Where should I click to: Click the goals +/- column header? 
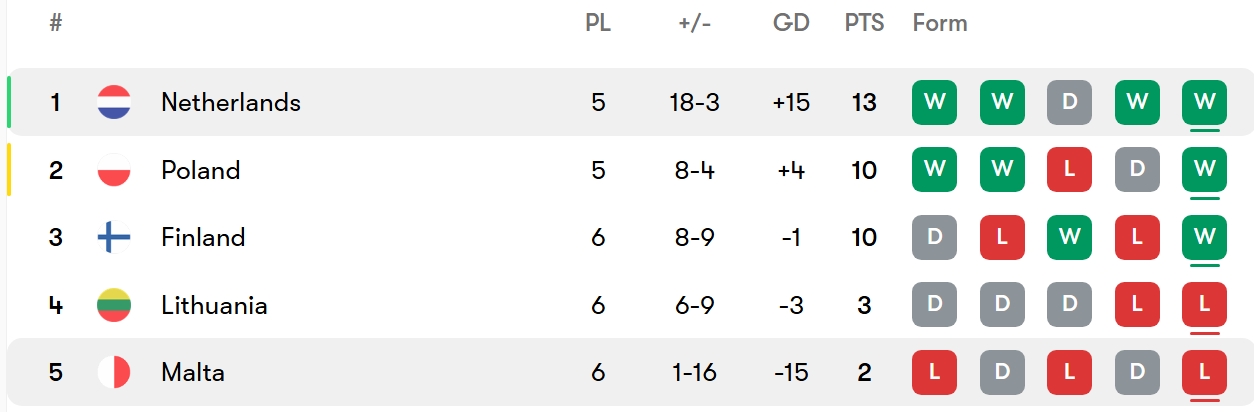click(694, 23)
